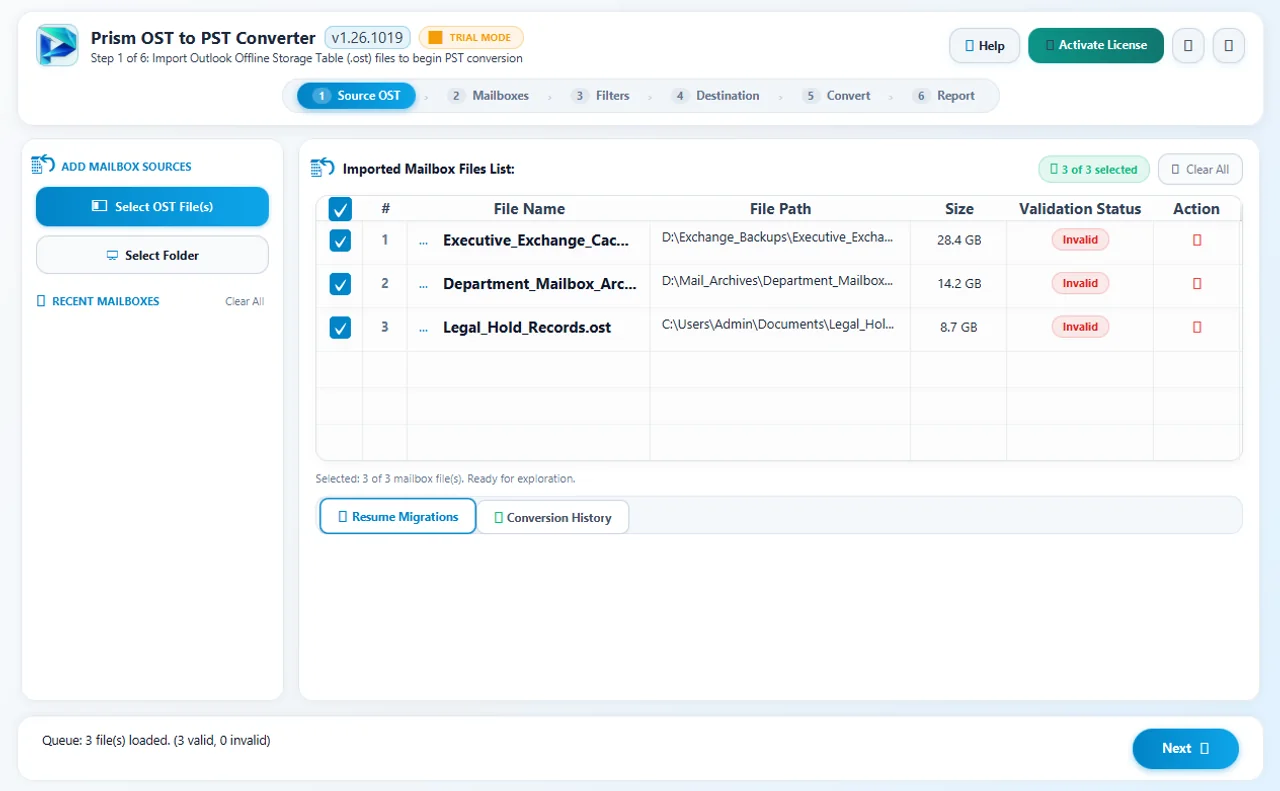Uncheck the Executive_Exchange_Cac row checkbox
This screenshot has height=791, width=1280.
(340, 241)
